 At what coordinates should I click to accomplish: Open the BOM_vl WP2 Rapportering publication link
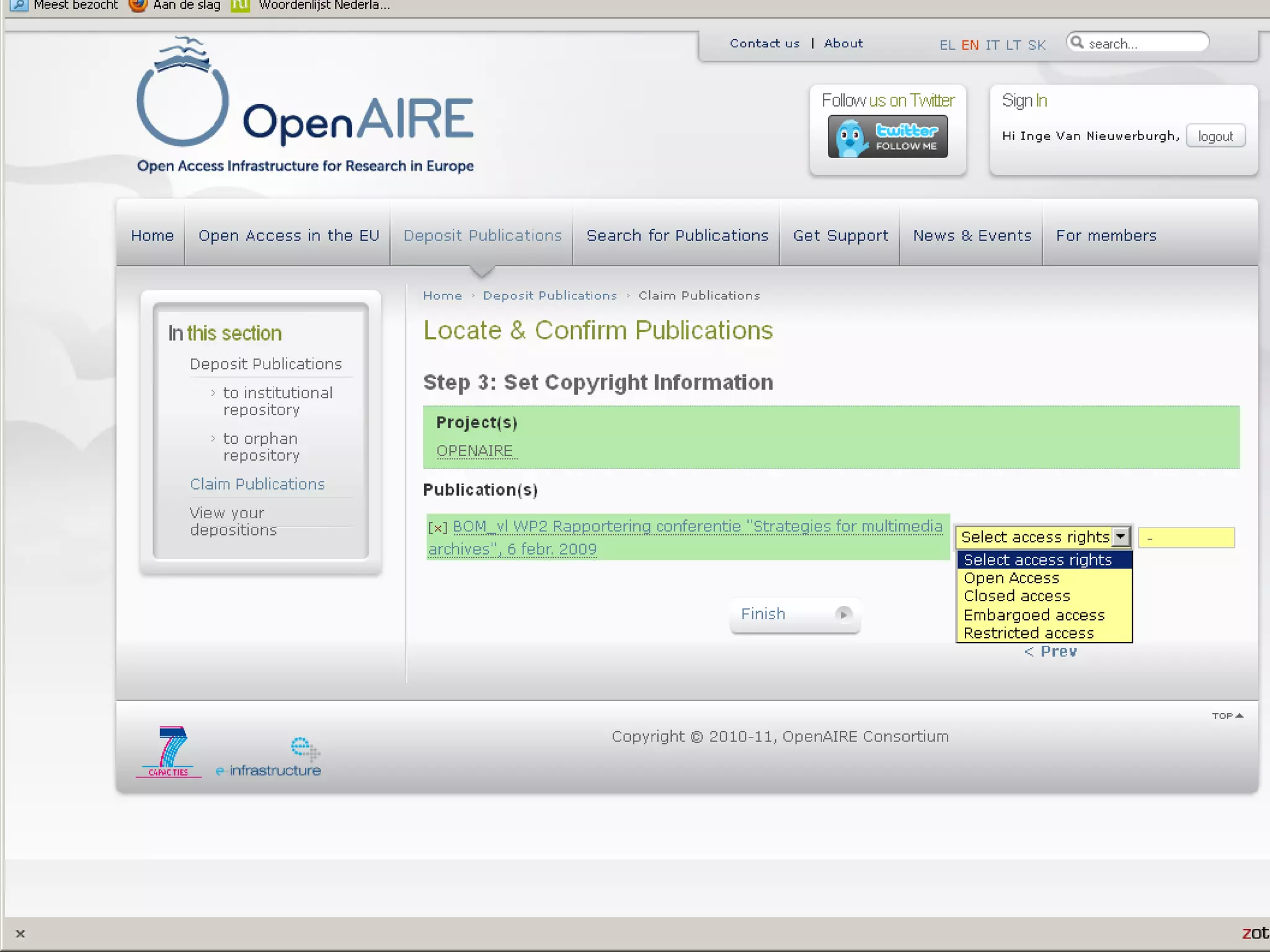pos(685,537)
